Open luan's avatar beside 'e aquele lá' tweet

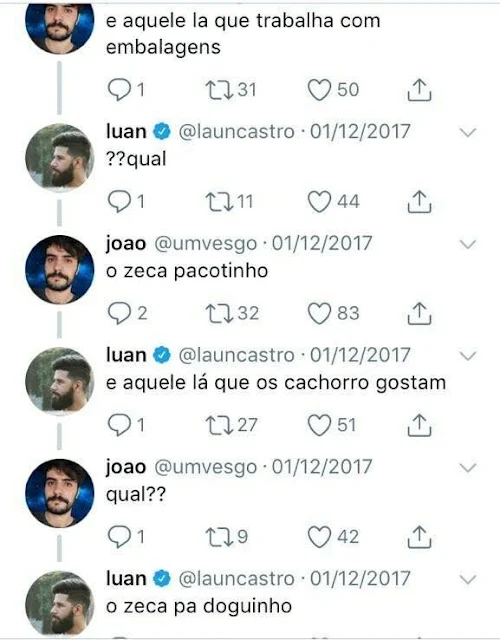[x=60, y=381]
